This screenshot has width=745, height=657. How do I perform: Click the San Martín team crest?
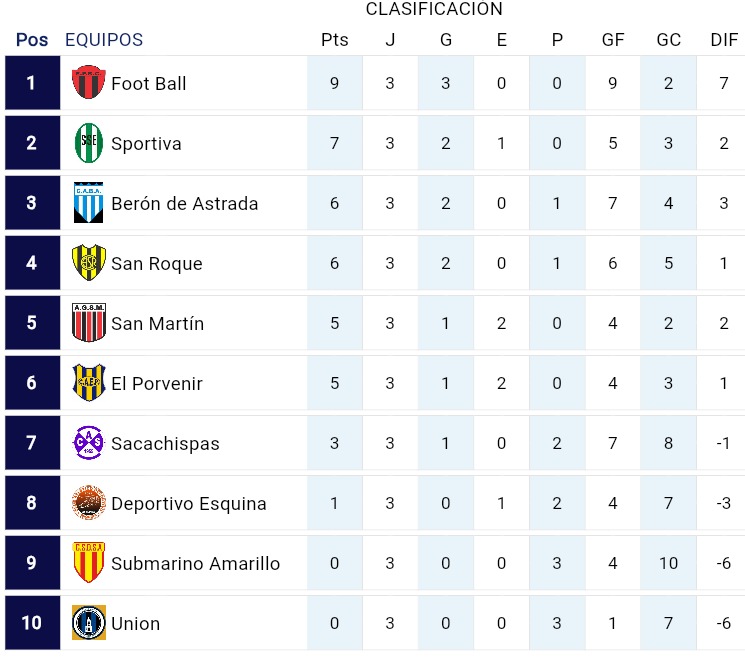[89, 323]
